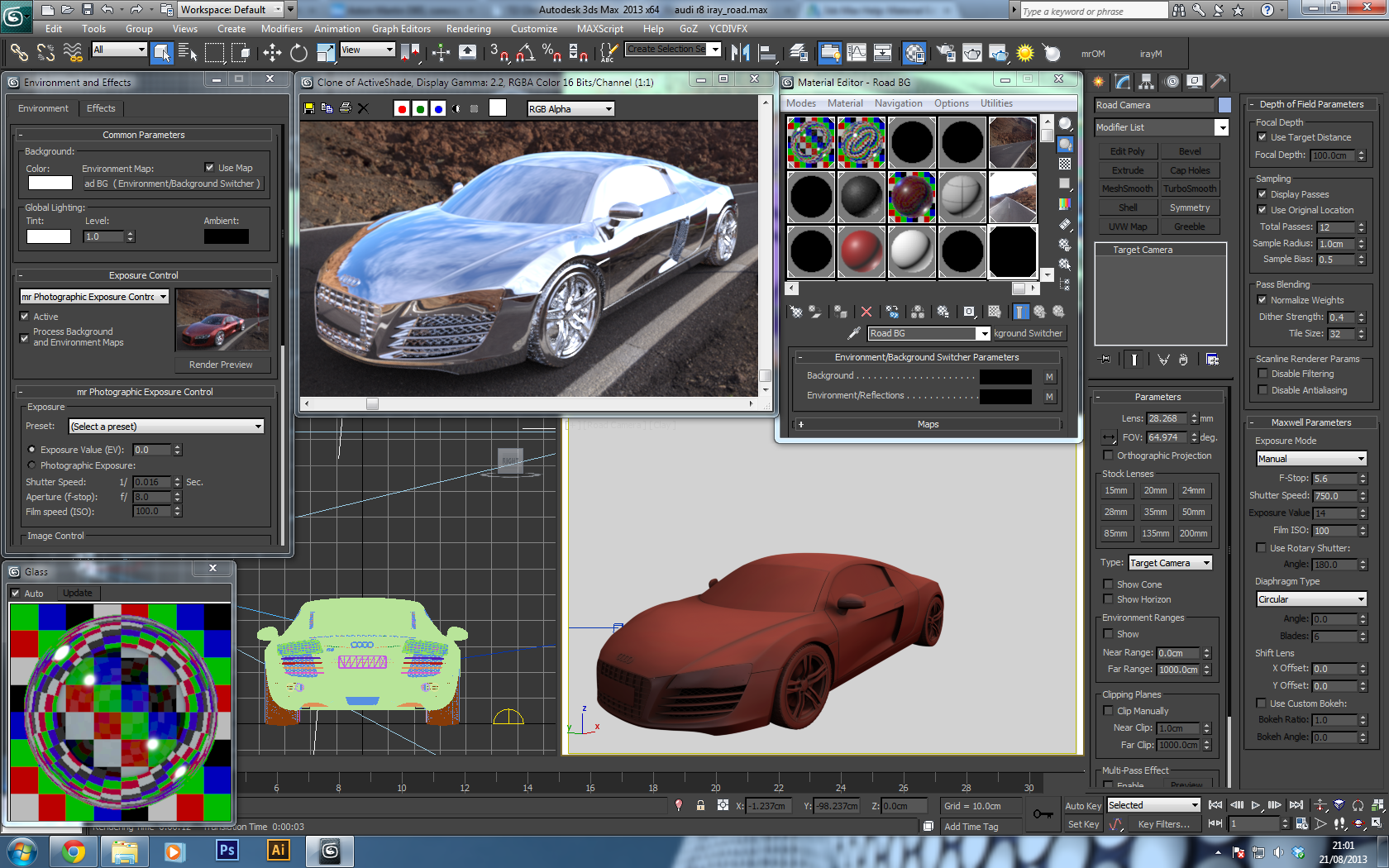Open the Curve Editor

point(857,53)
